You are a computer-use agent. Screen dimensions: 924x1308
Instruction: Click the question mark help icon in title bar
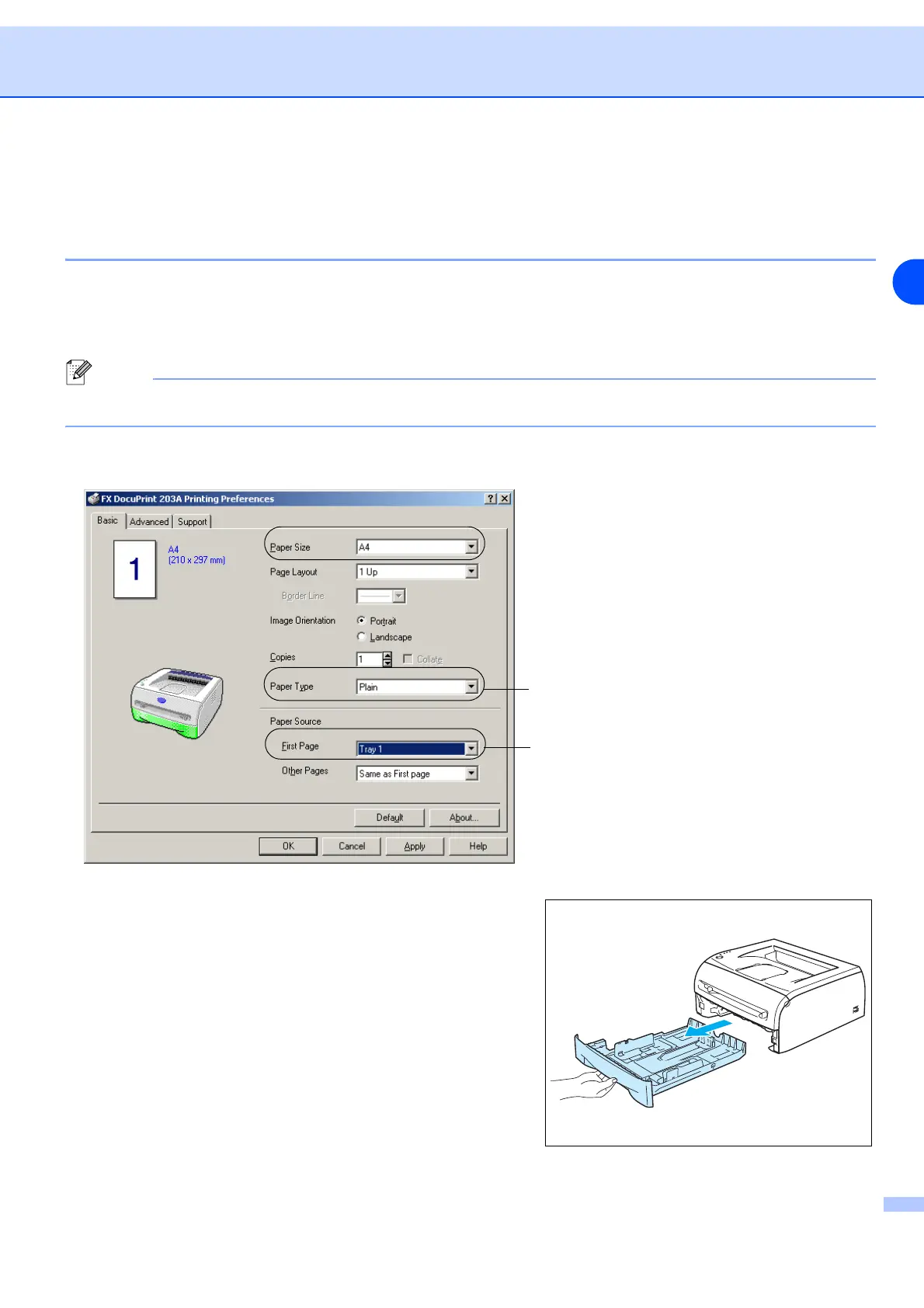[491, 499]
